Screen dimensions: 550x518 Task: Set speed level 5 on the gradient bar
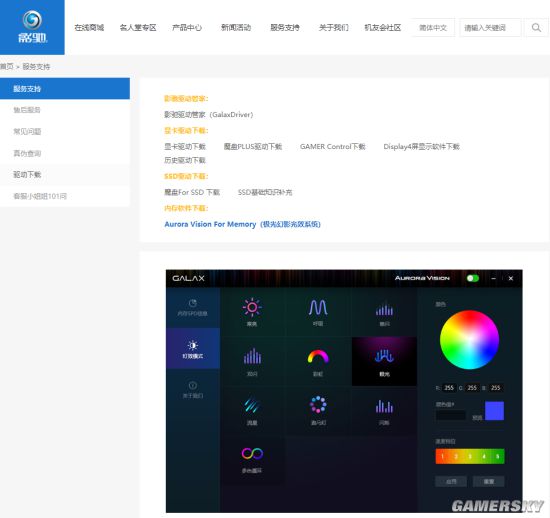[497, 456]
